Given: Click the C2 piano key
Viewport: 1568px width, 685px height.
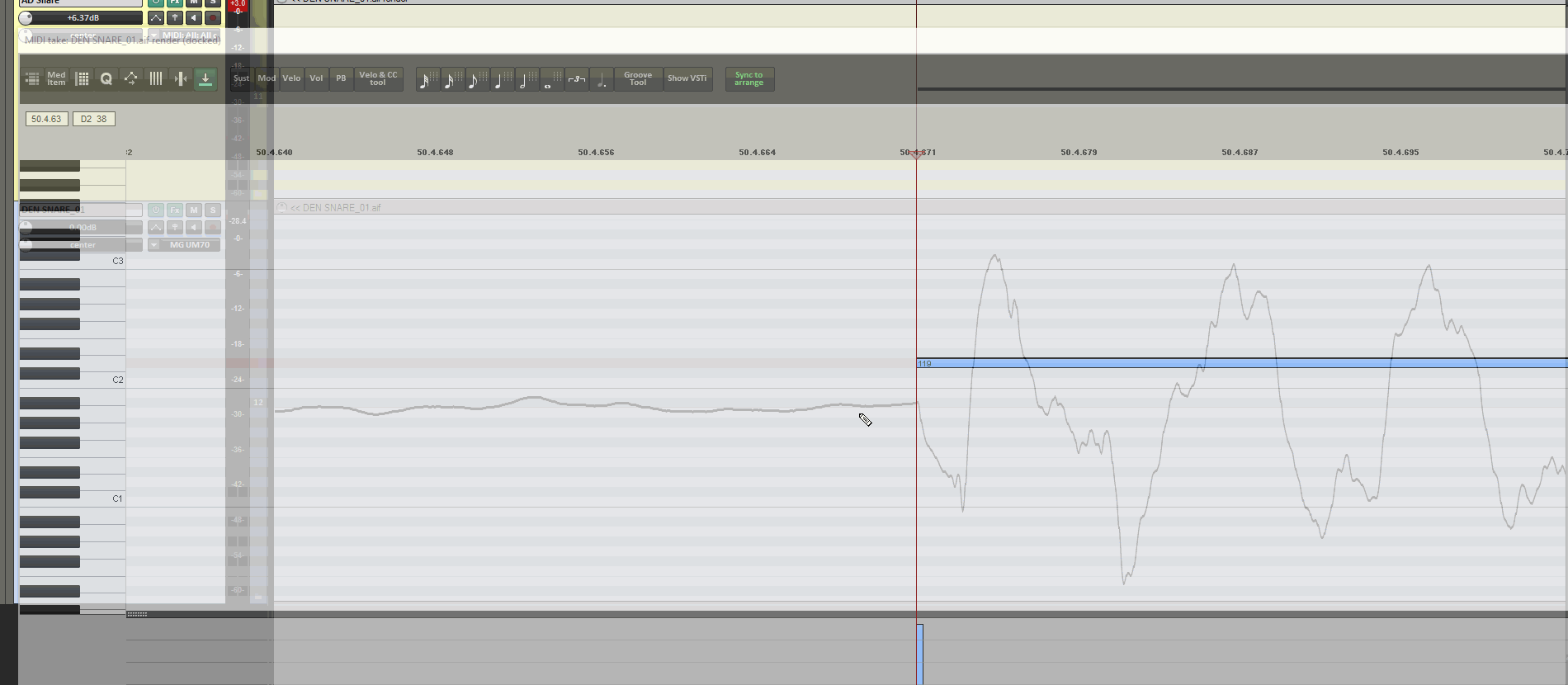Looking at the screenshot, I should [x=73, y=380].
